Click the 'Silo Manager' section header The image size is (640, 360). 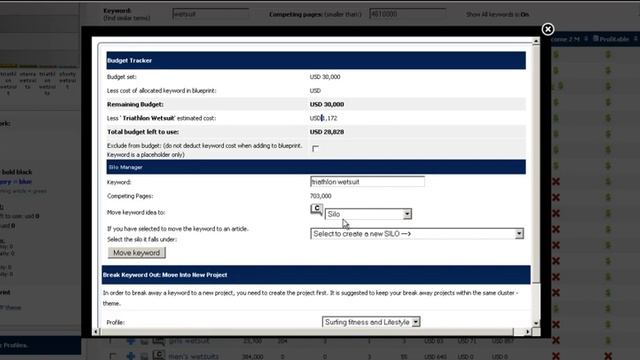click(316, 167)
